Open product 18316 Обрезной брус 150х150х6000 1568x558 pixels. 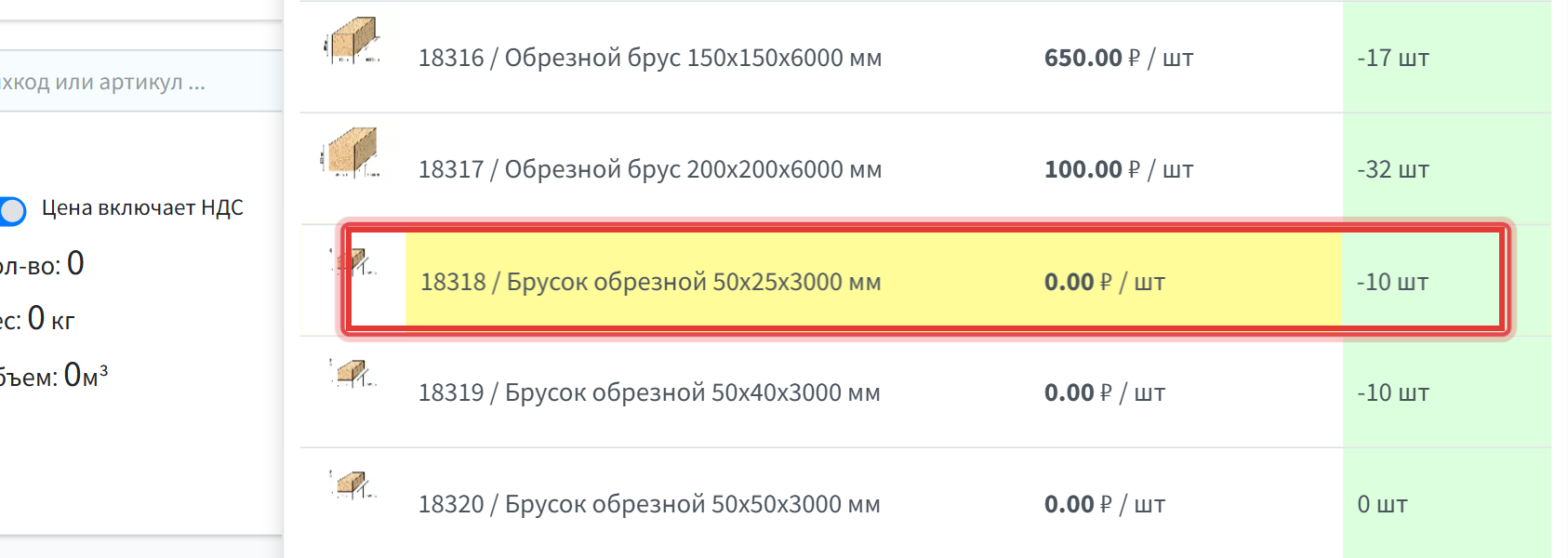click(x=650, y=58)
